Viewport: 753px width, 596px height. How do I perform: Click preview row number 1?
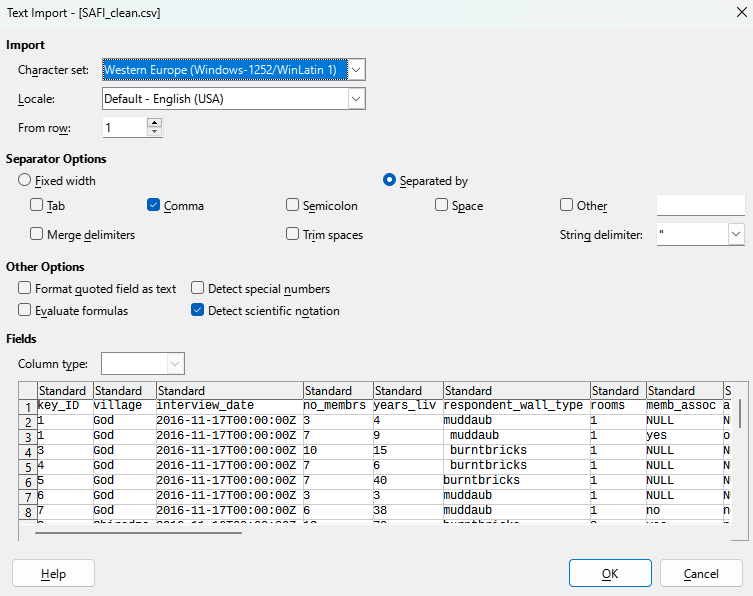click(28, 407)
